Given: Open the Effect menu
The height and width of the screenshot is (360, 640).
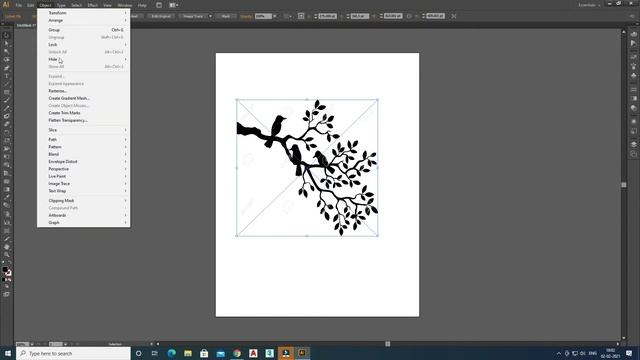Looking at the screenshot, I should click(93, 5).
